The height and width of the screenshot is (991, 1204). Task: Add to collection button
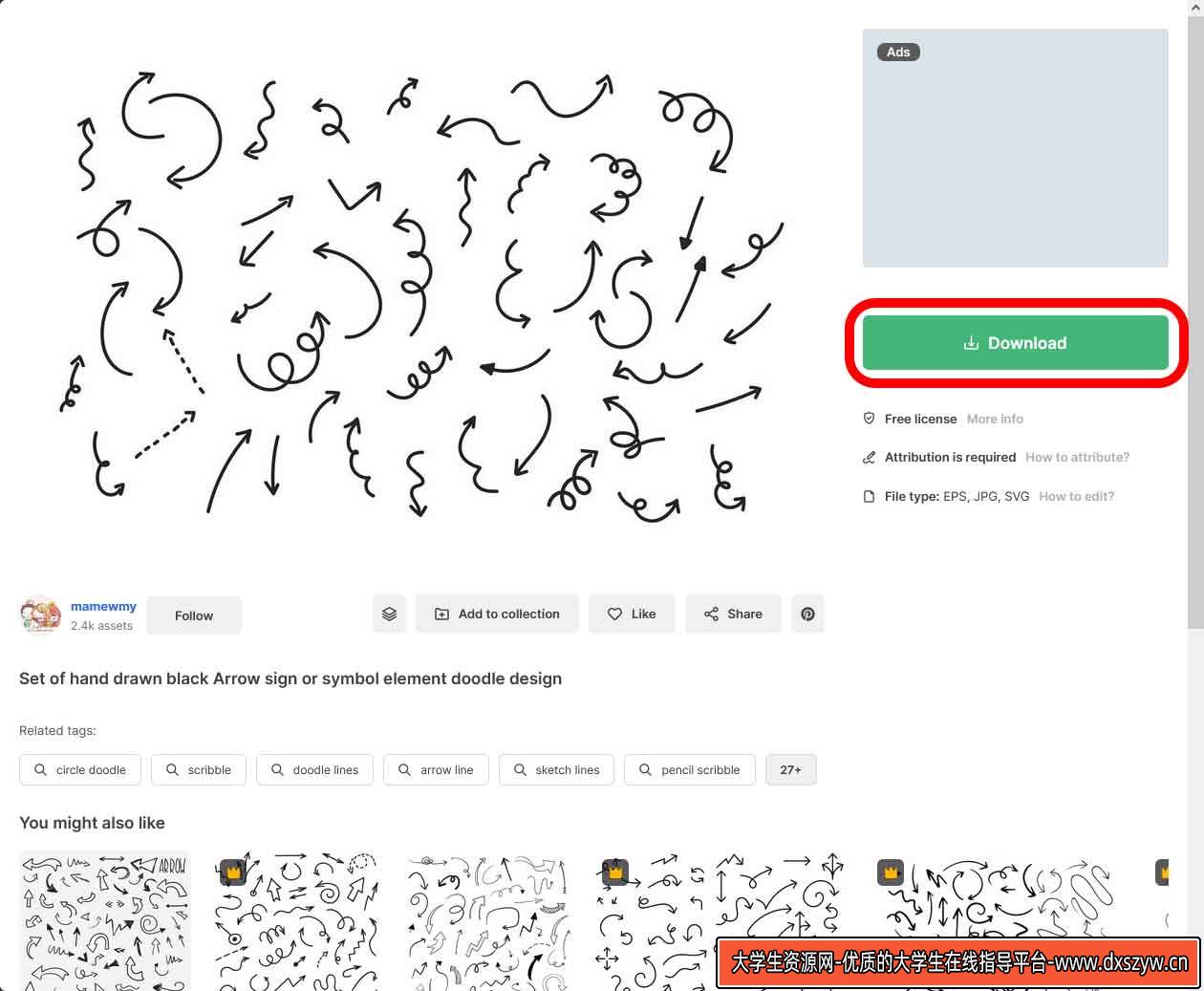497,614
